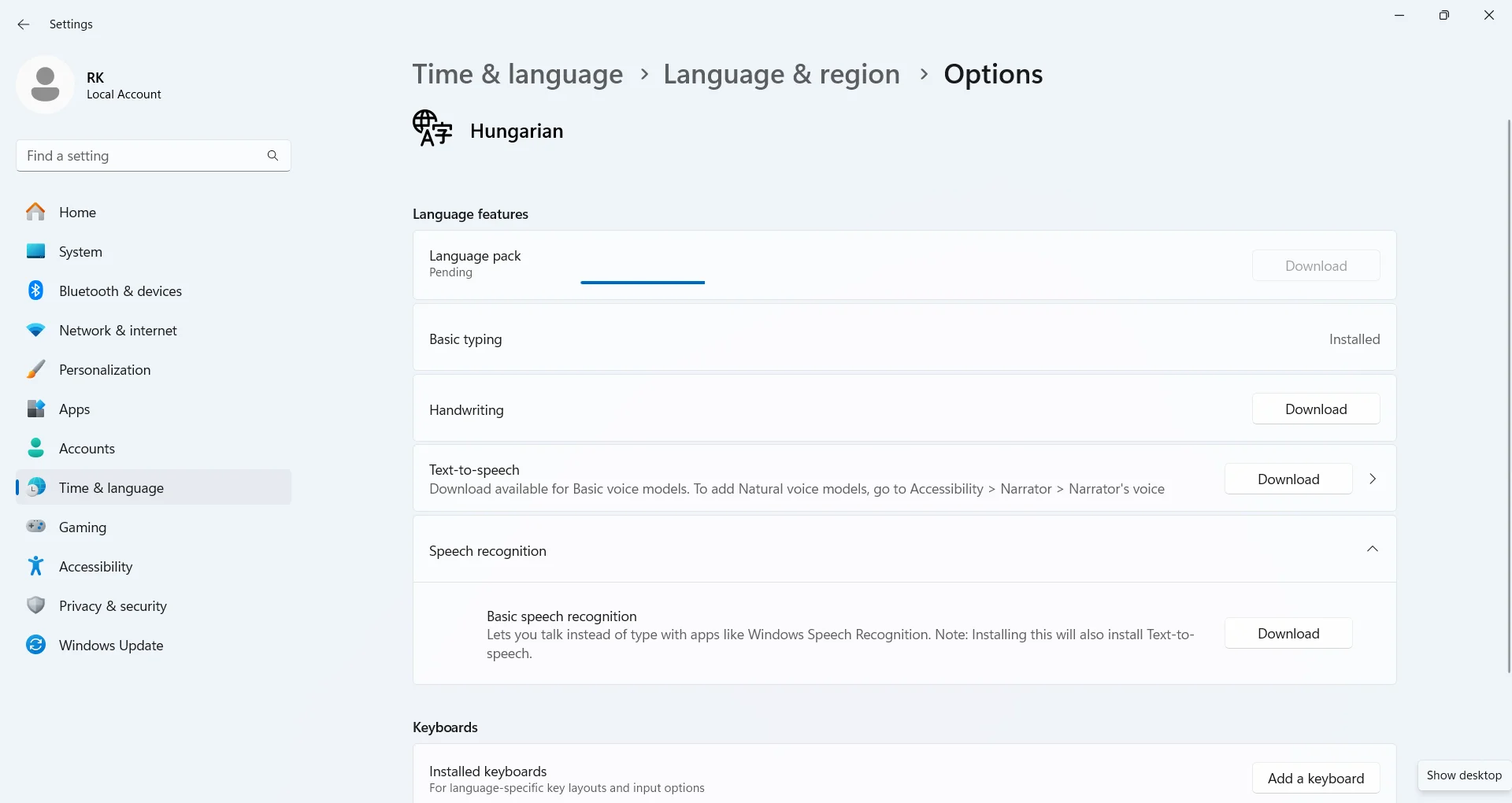Image resolution: width=1512 pixels, height=803 pixels.
Task: Open the Home settings page
Action: pos(154,213)
